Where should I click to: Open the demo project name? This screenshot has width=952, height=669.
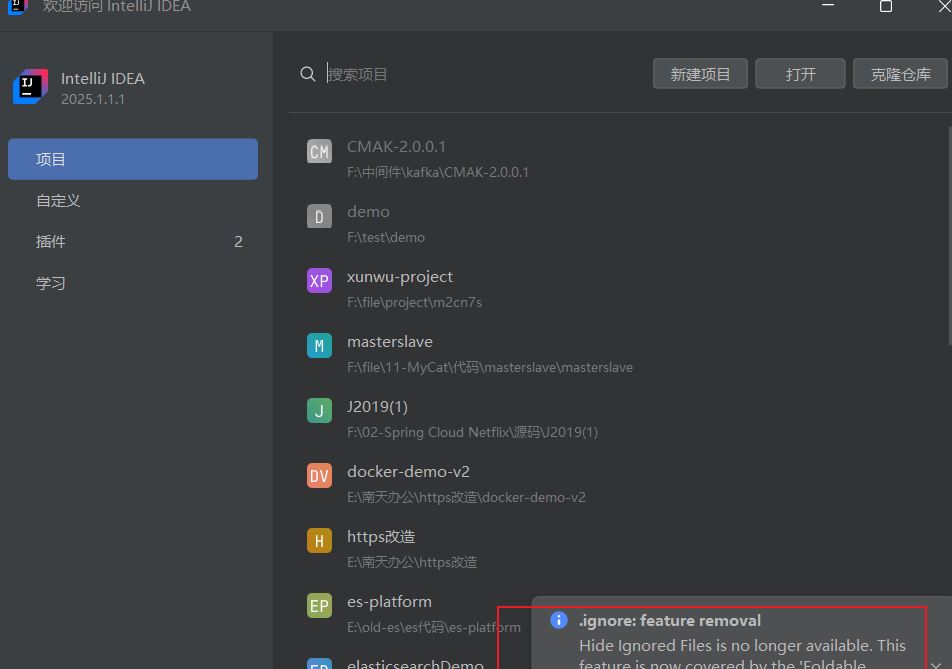point(369,211)
